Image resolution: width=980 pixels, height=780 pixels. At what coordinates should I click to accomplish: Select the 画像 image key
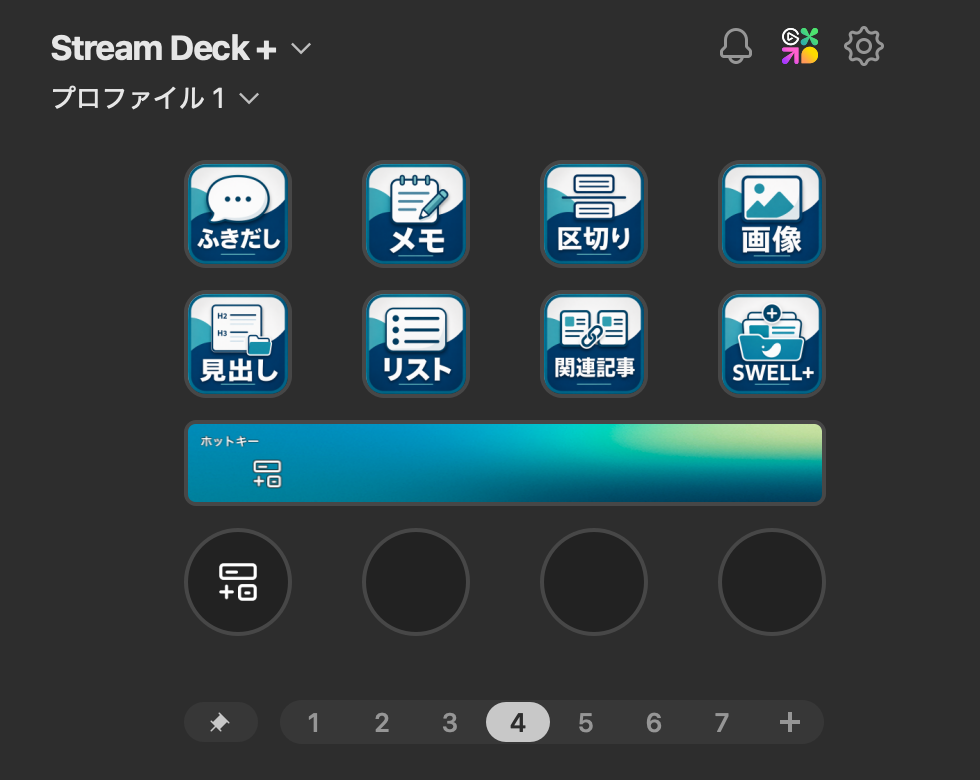[x=772, y=214]
